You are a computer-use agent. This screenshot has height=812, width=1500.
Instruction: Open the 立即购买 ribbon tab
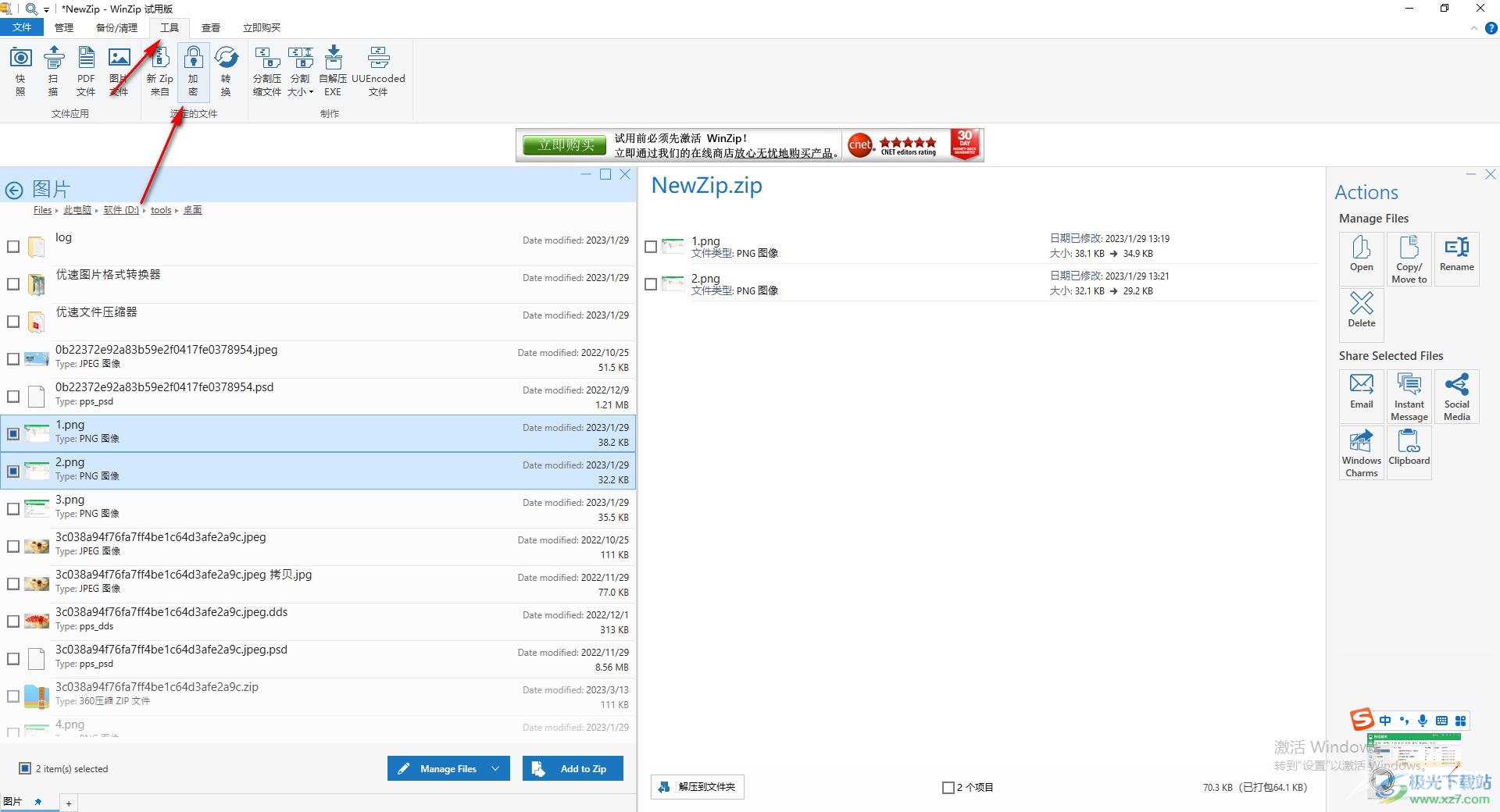click(x=262, y=27)
